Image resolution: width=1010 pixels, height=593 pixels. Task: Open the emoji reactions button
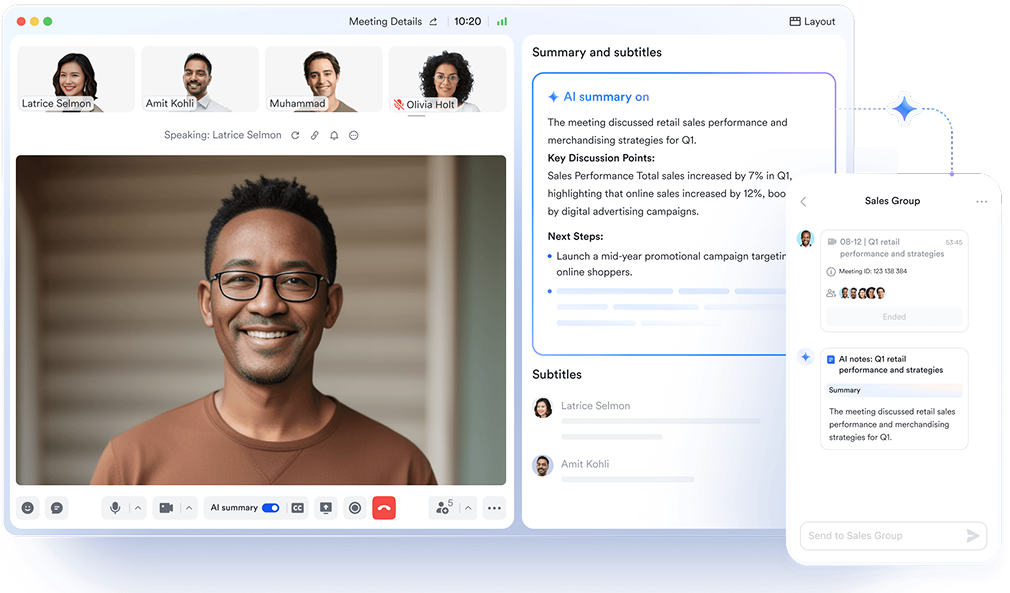(28, 508)
